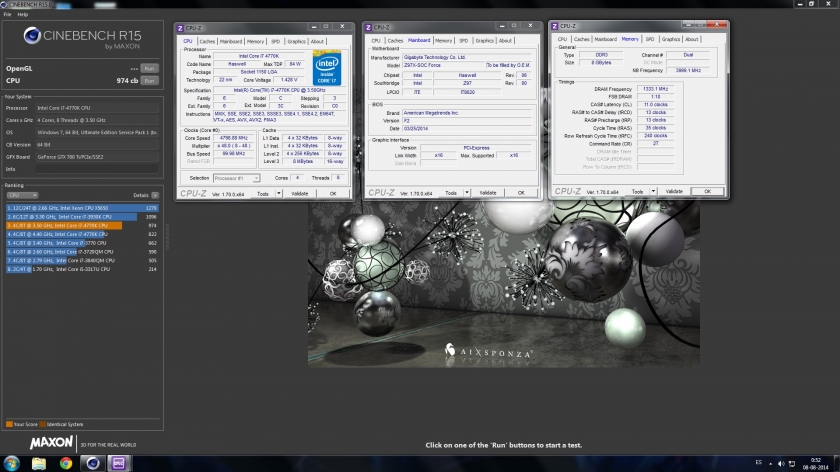The height and width of the screenshot is (472, 840).
Task: Open Caches tab in middle CPU-Z window
Action: pyautogui.click(x=395, y=41)
